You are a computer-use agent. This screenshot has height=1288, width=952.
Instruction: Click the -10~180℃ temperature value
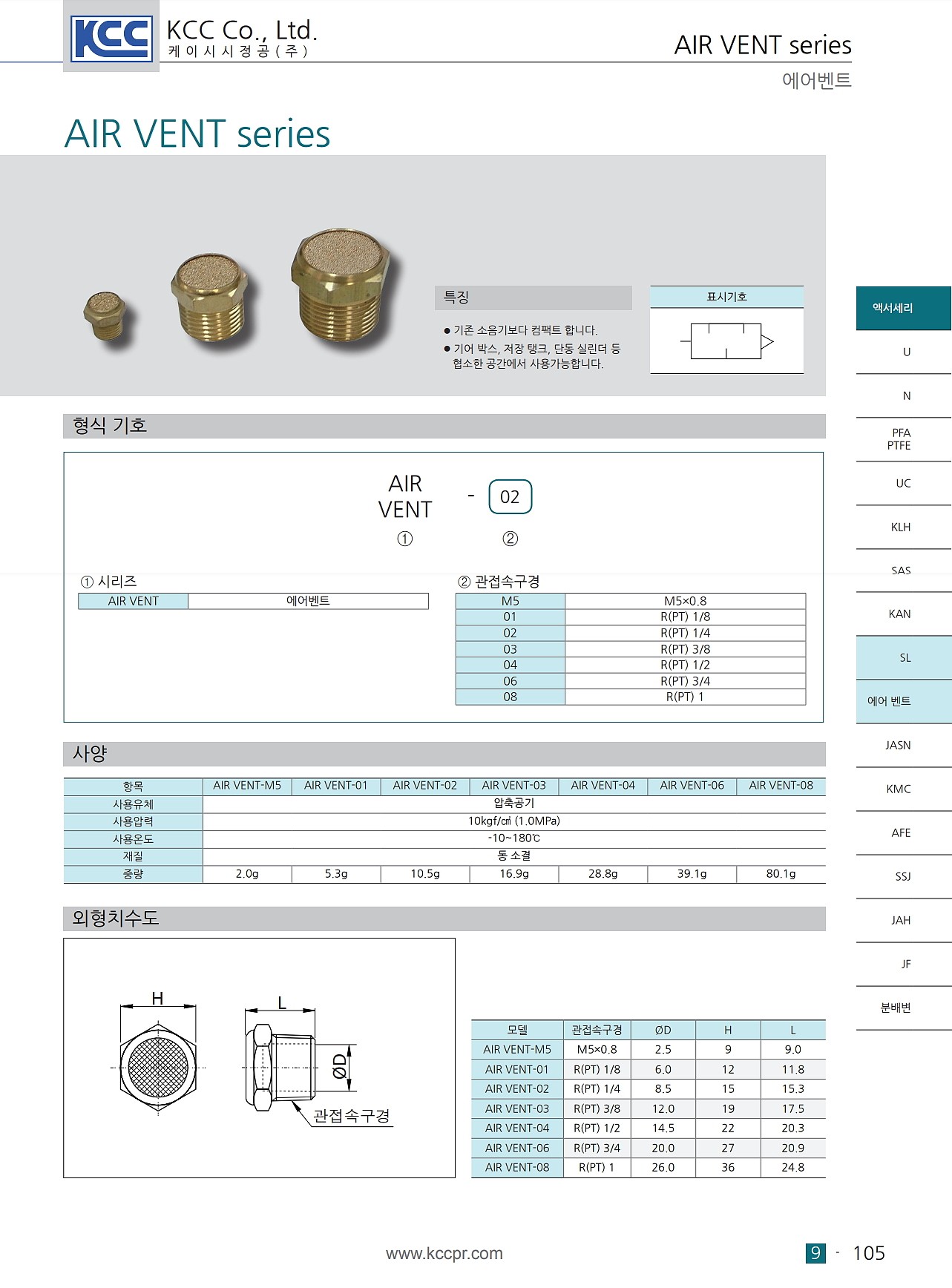514,838
